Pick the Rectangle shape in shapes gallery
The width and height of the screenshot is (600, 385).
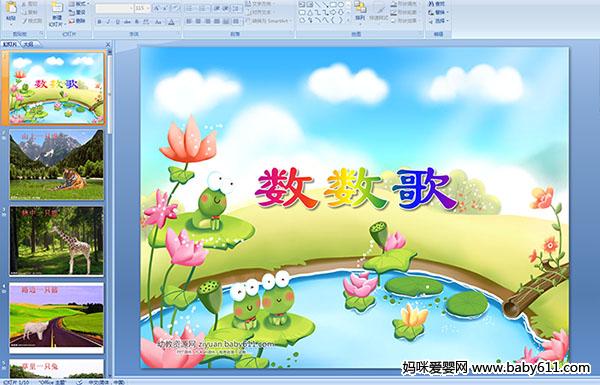(333, 4)
